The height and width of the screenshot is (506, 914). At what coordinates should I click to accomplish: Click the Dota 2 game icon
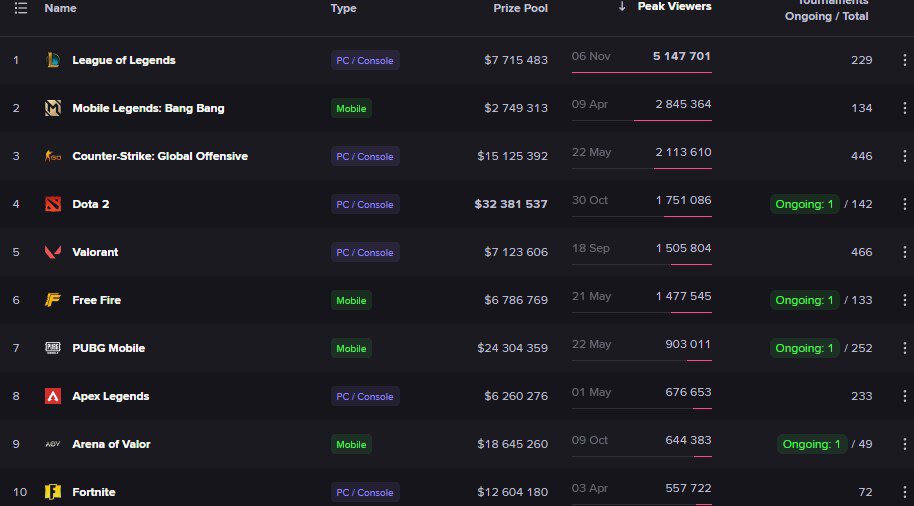pos(53,204)
